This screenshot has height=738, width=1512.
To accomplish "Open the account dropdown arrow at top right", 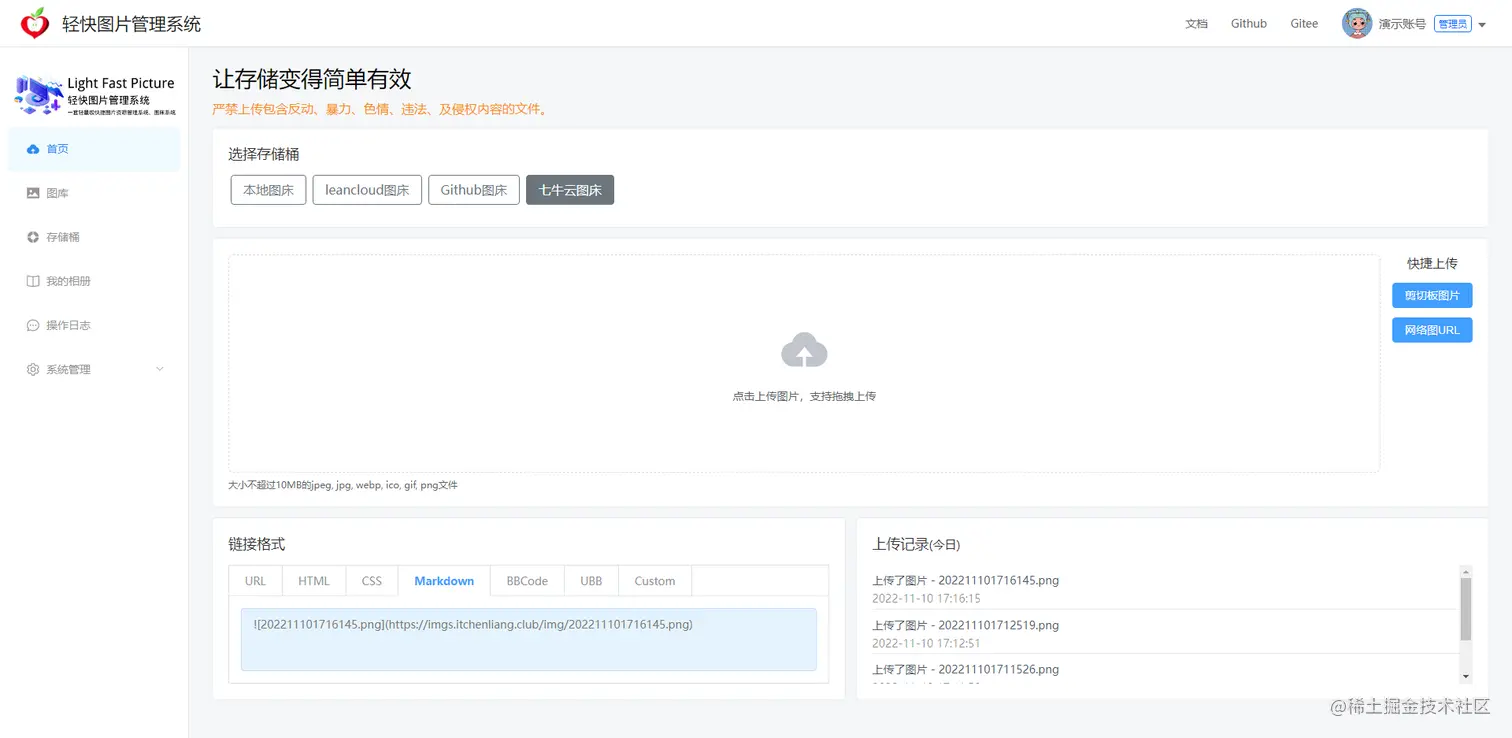I will pyautogui.click(x=1482, y=25).
